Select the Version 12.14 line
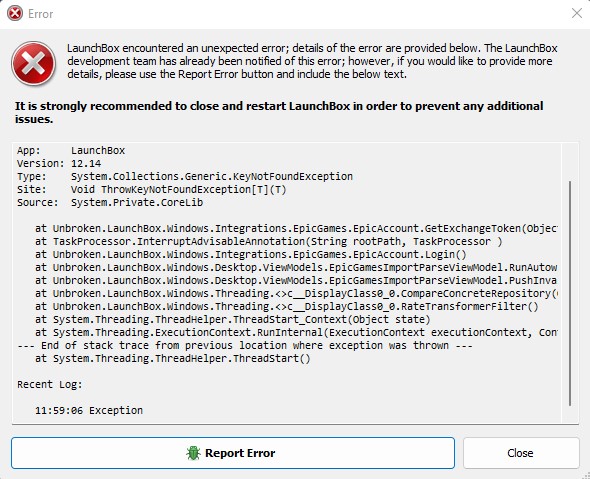Viewport: 590px width, 479px height. (59, 164)
